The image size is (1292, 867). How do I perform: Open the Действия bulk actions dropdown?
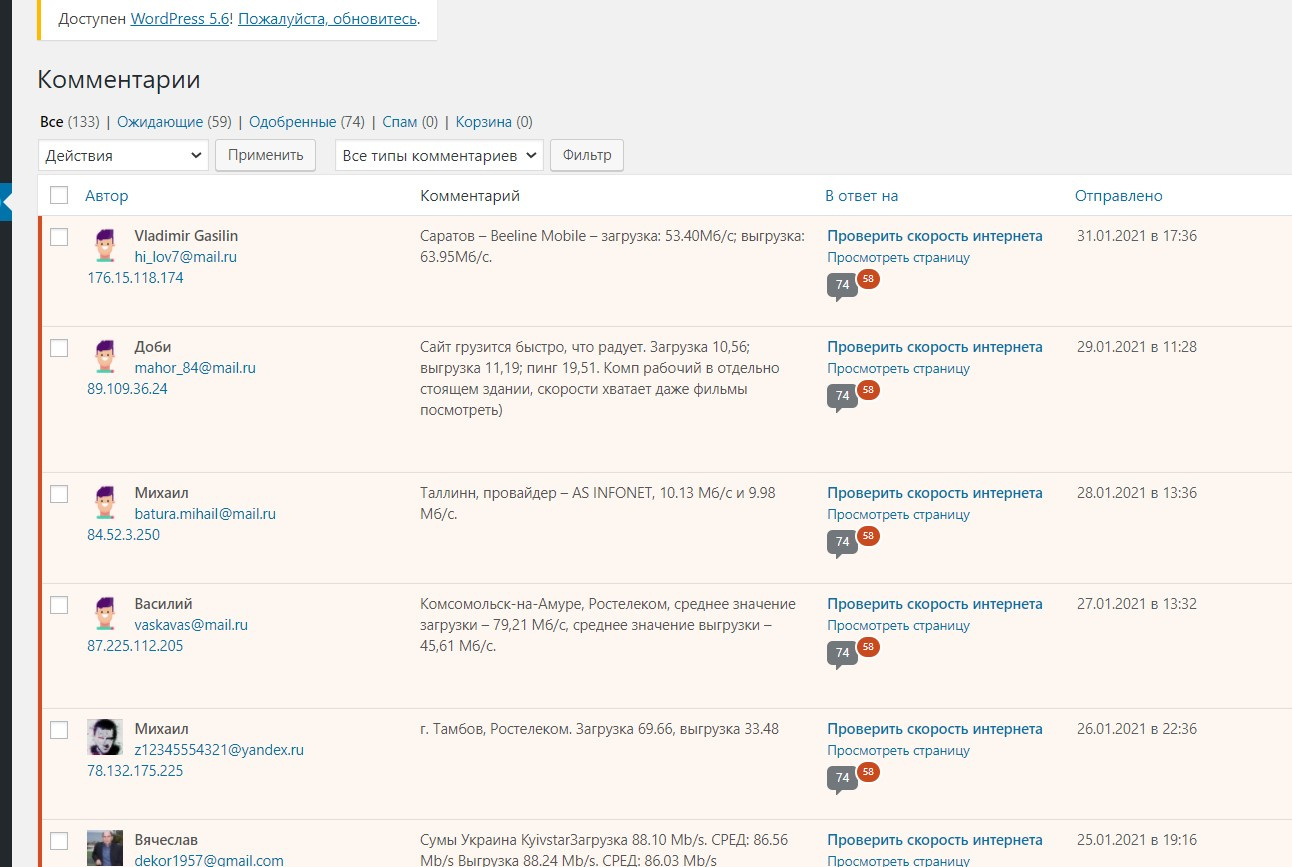coord(123,156)
